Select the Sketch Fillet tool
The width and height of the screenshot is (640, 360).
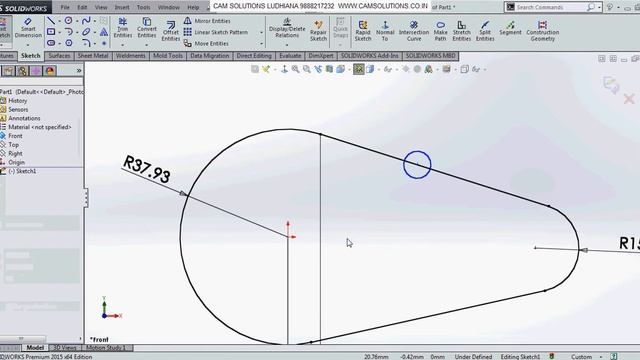[86, 42]
